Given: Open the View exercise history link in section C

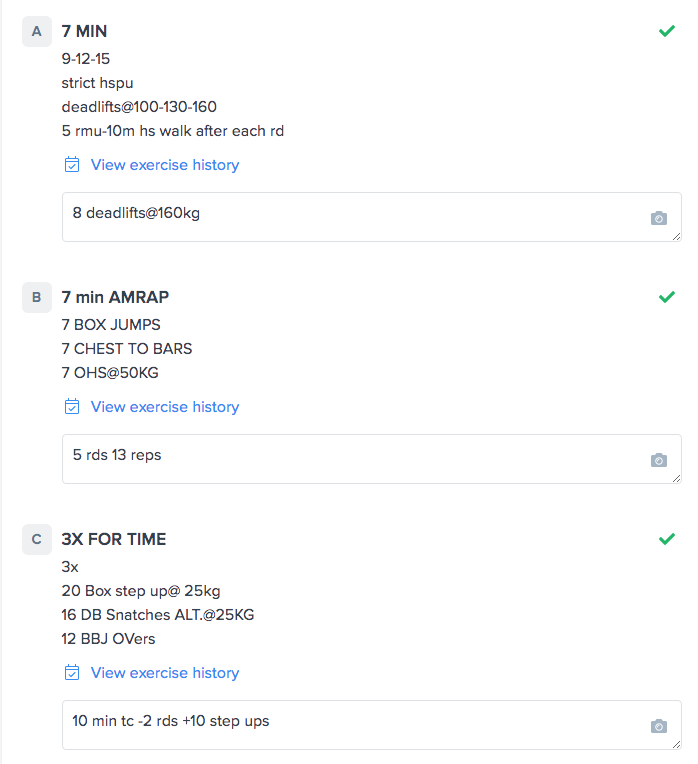Looking at the screenshot, I should 165,673.
